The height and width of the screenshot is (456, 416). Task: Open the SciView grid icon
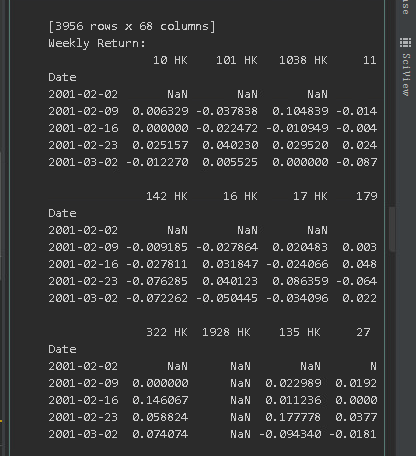(x=405, y=43)
